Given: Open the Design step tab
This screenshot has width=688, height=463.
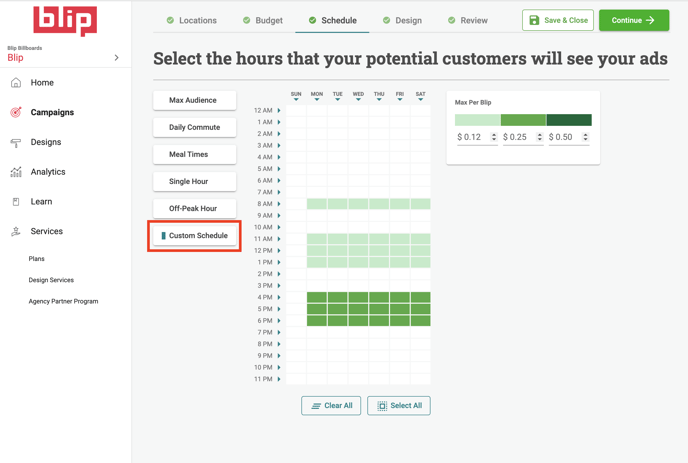Looking at the screenshot, I should click(x=402, y=20).
